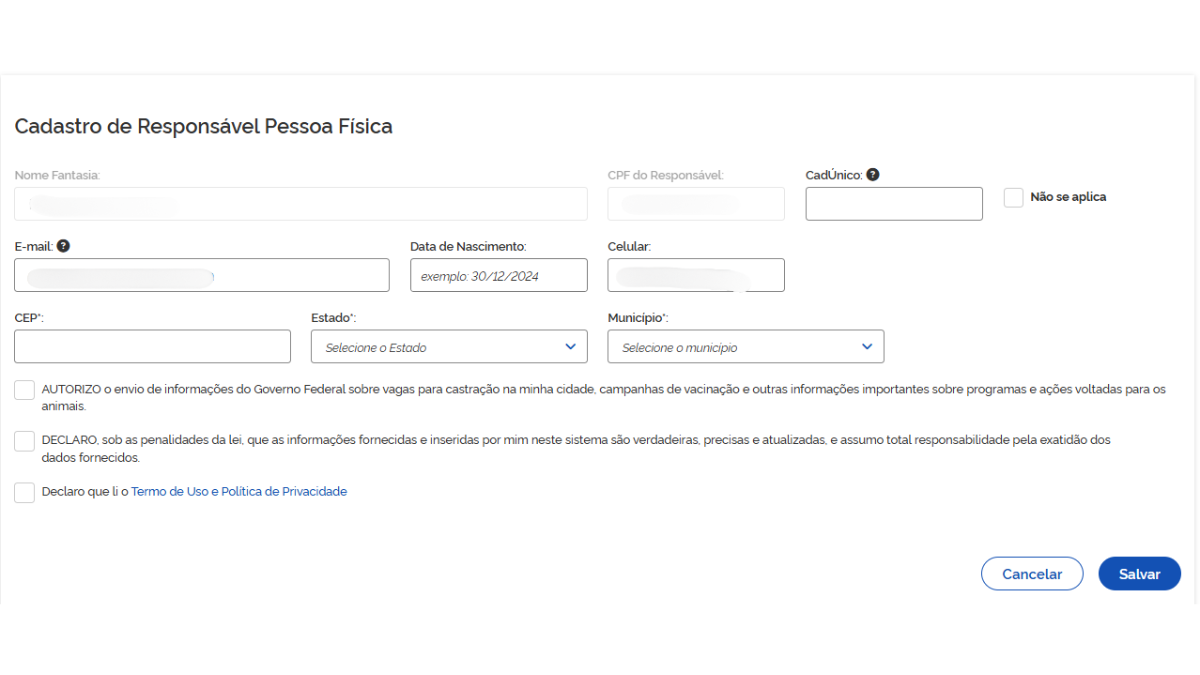
Task: Click the CadÚnico help icon
Action: (x=872, y=174)
